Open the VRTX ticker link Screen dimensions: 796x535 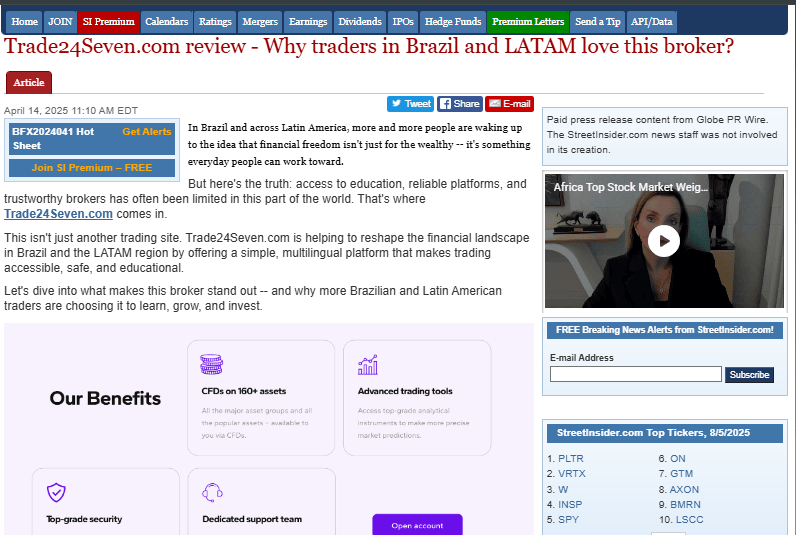point(572,474)
